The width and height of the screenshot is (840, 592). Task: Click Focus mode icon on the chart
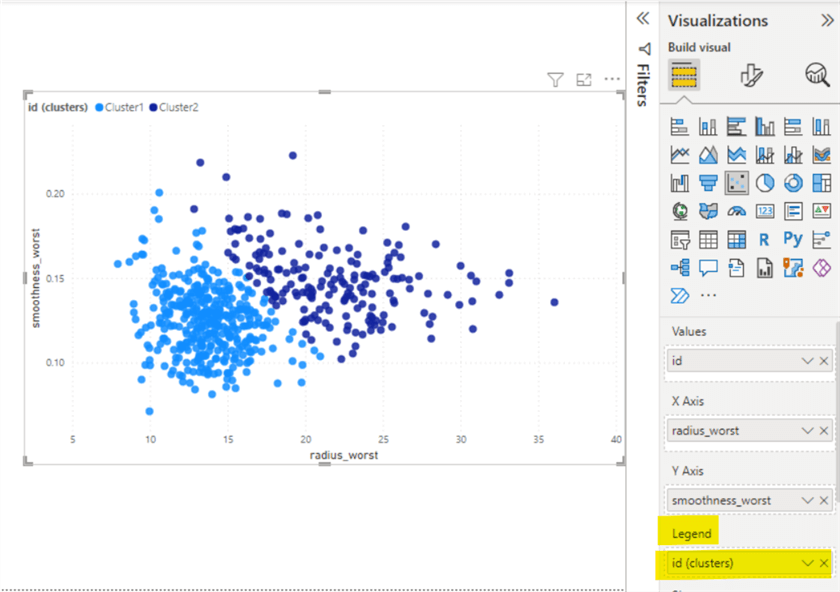[x=584, y=80]
